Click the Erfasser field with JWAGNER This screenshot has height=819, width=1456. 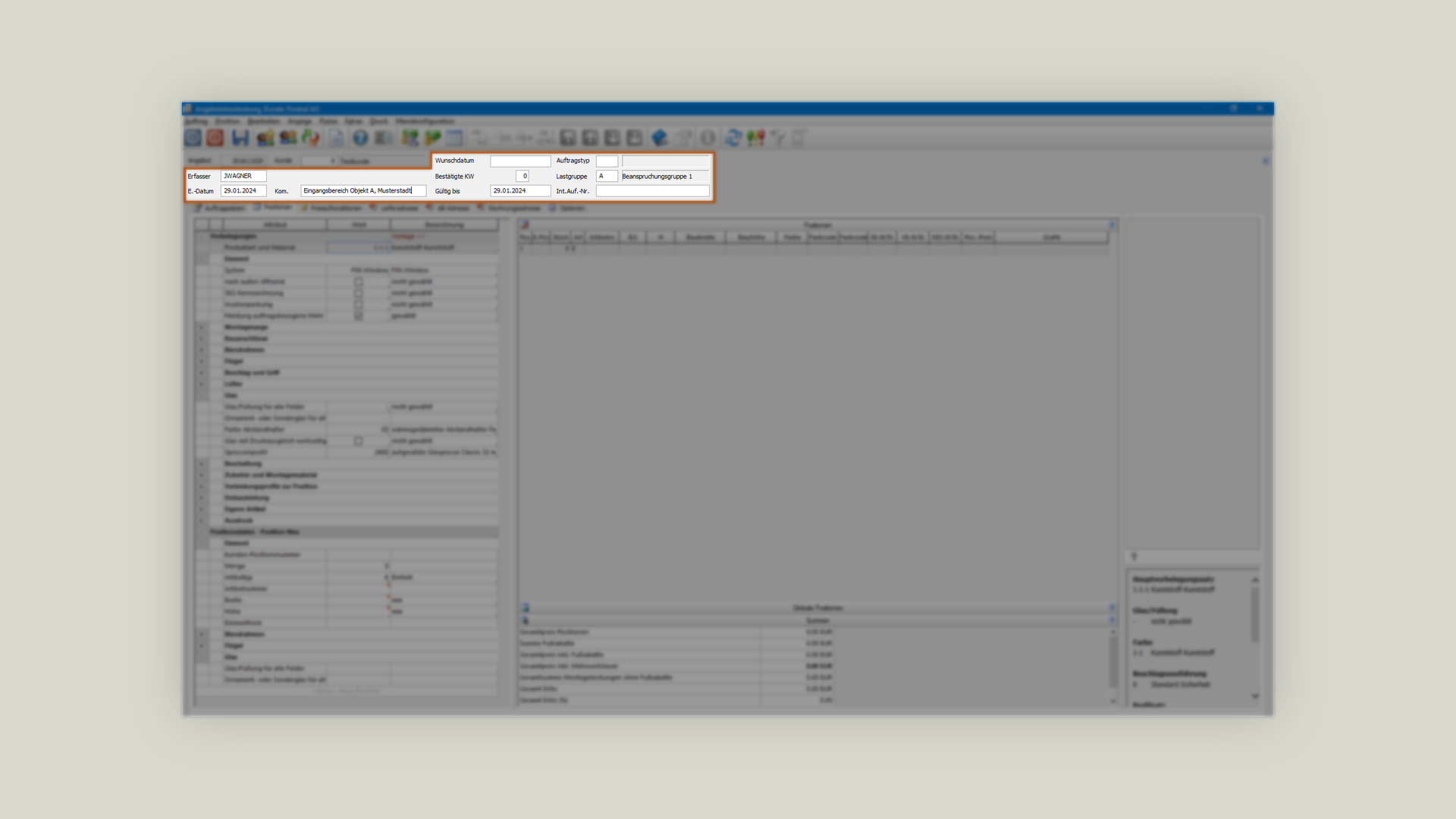click(x=243, y=176)
